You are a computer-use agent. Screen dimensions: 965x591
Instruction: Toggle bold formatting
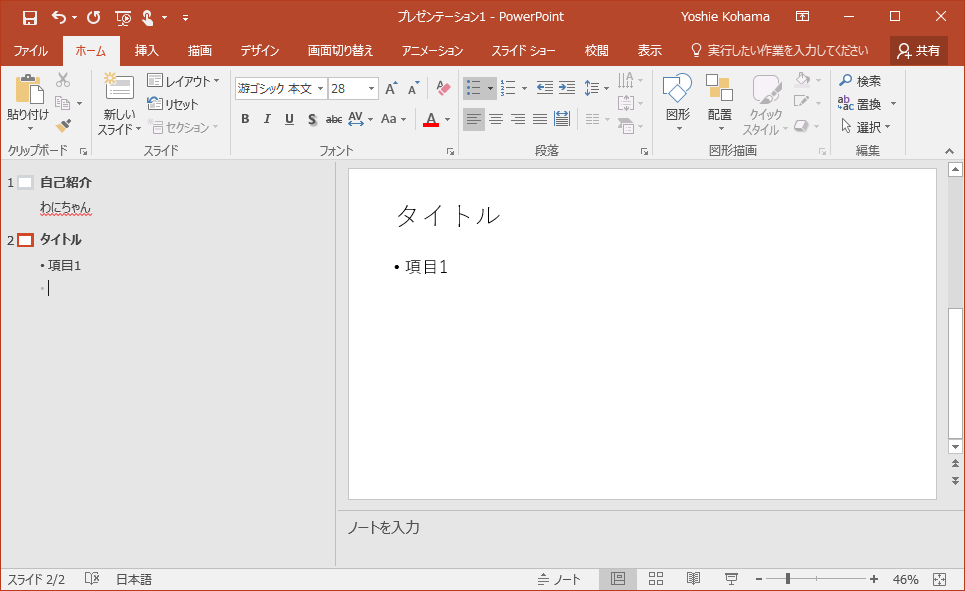(x=245, y=119)
